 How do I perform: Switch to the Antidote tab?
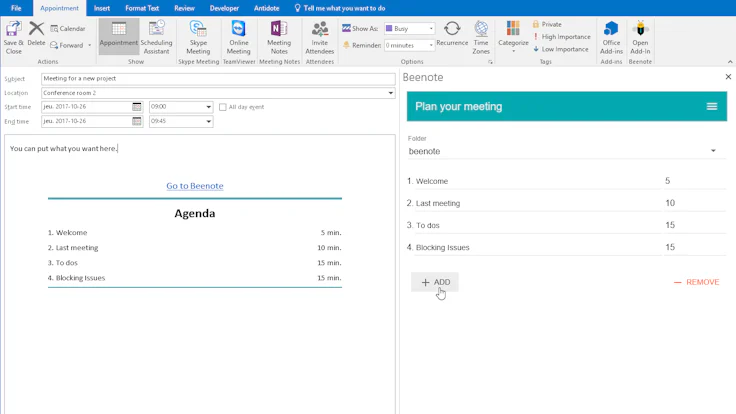266,8
